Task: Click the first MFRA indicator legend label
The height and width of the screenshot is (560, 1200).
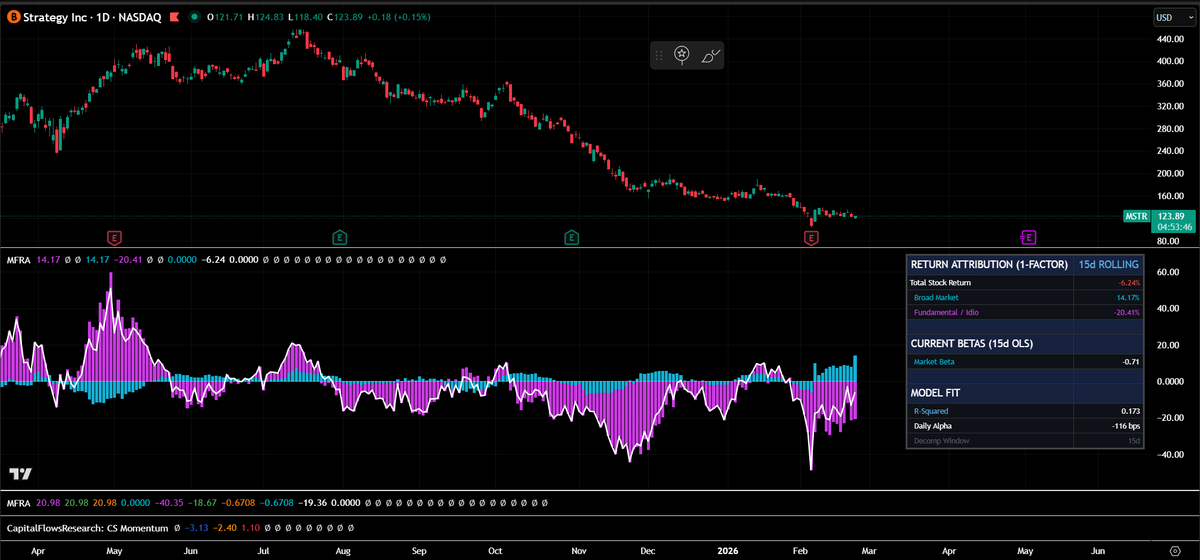Action: click(x=18, y=260)
